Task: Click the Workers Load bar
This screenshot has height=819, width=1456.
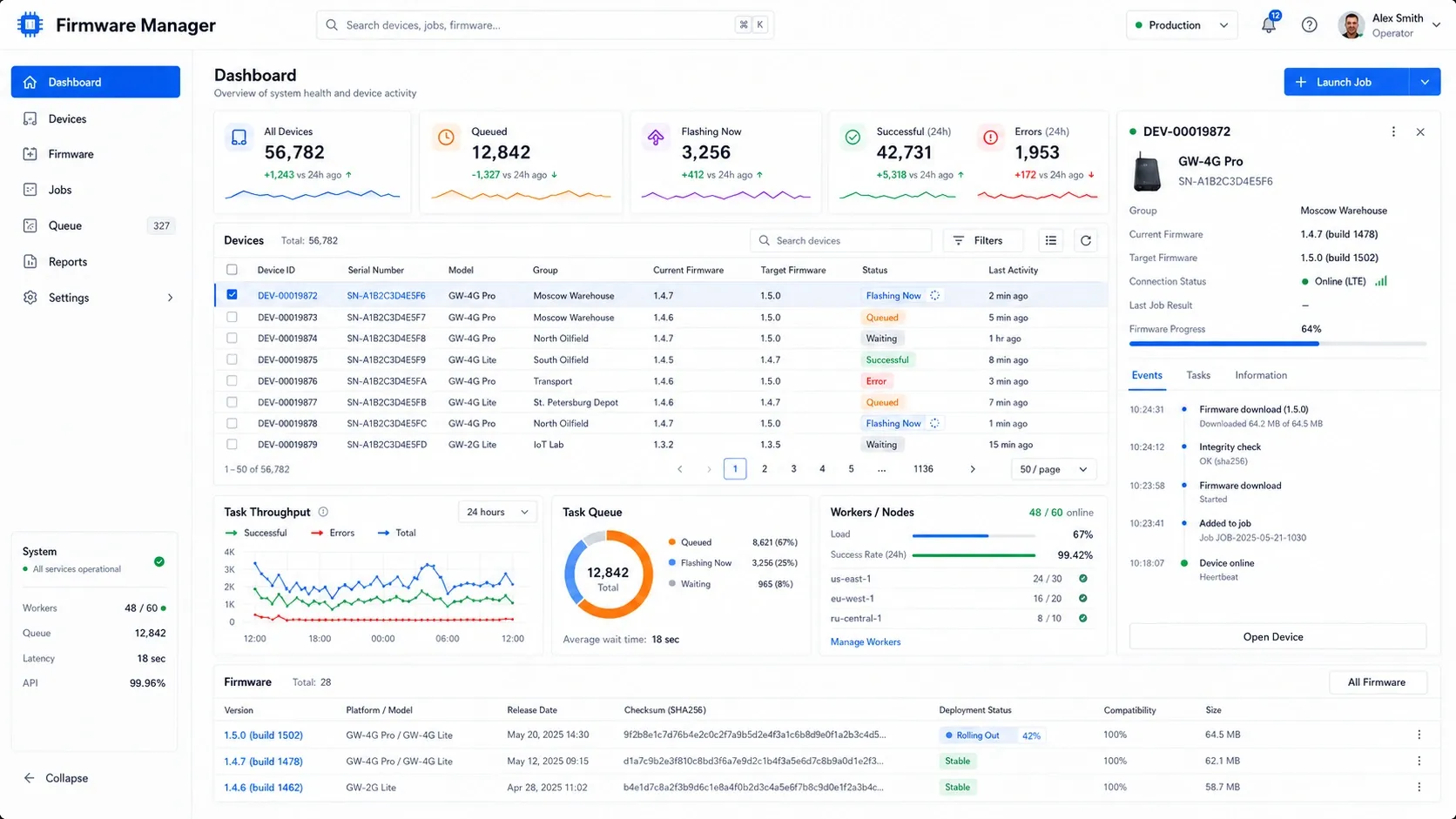Action: [x=974, y=535]
